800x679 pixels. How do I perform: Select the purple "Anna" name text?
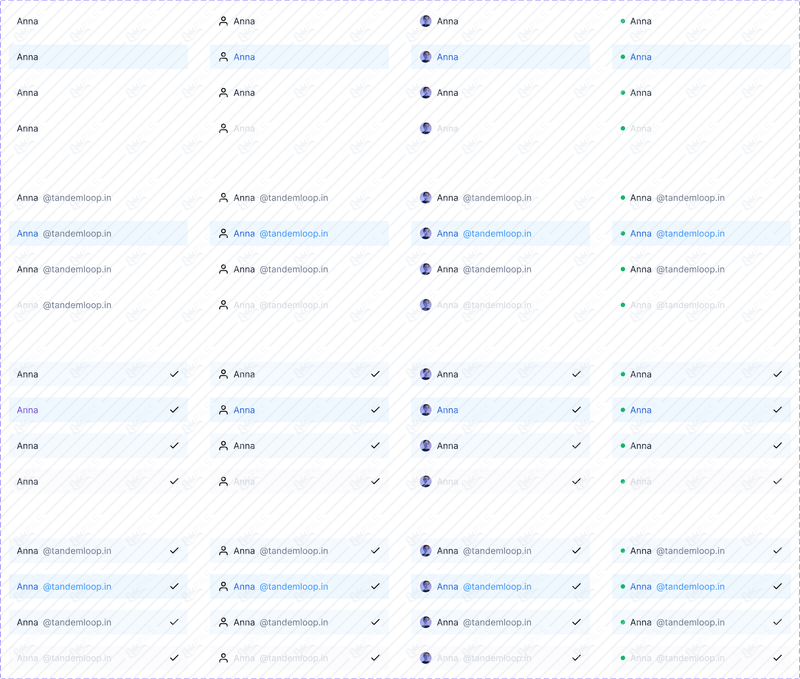coord(28,410)
